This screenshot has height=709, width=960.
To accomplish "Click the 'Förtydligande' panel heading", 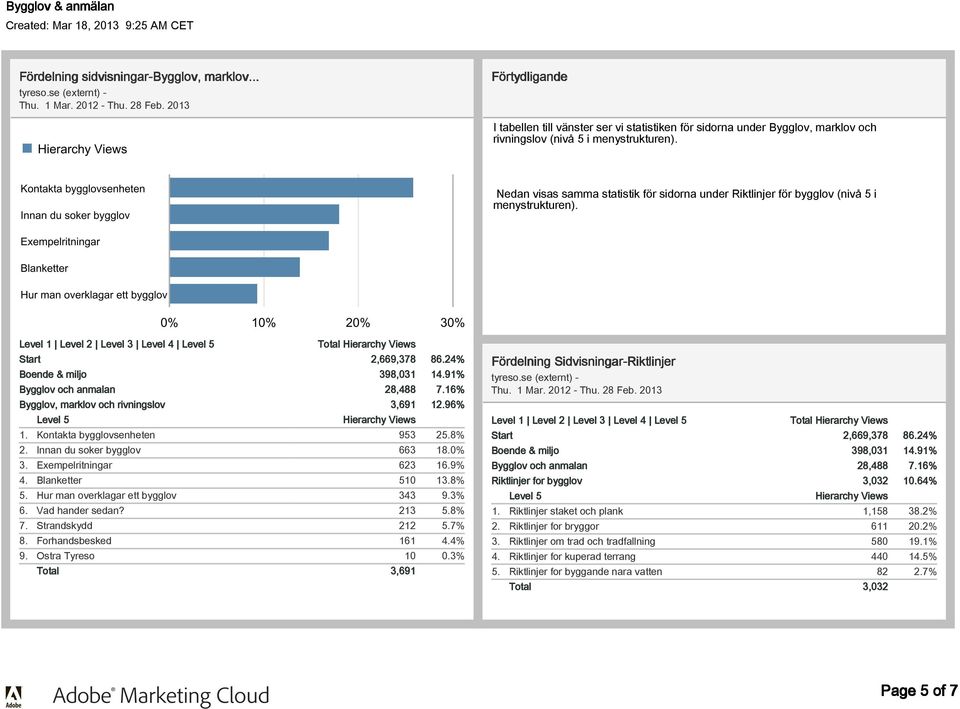I will pyautogui.click(x=529, y=77).
